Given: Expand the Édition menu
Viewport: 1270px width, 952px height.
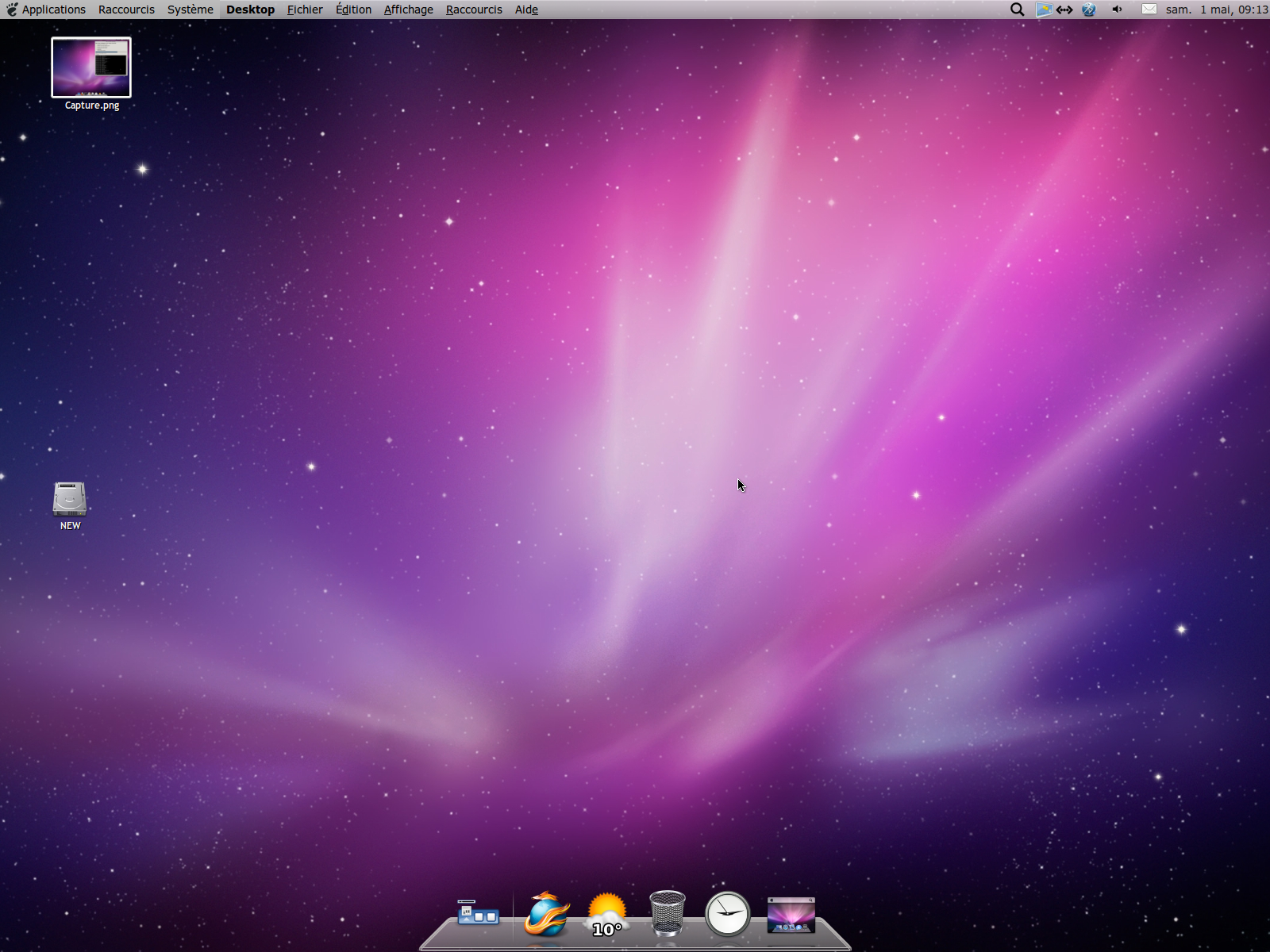Looking at the screenshot, I should click(x=353, y=10).
